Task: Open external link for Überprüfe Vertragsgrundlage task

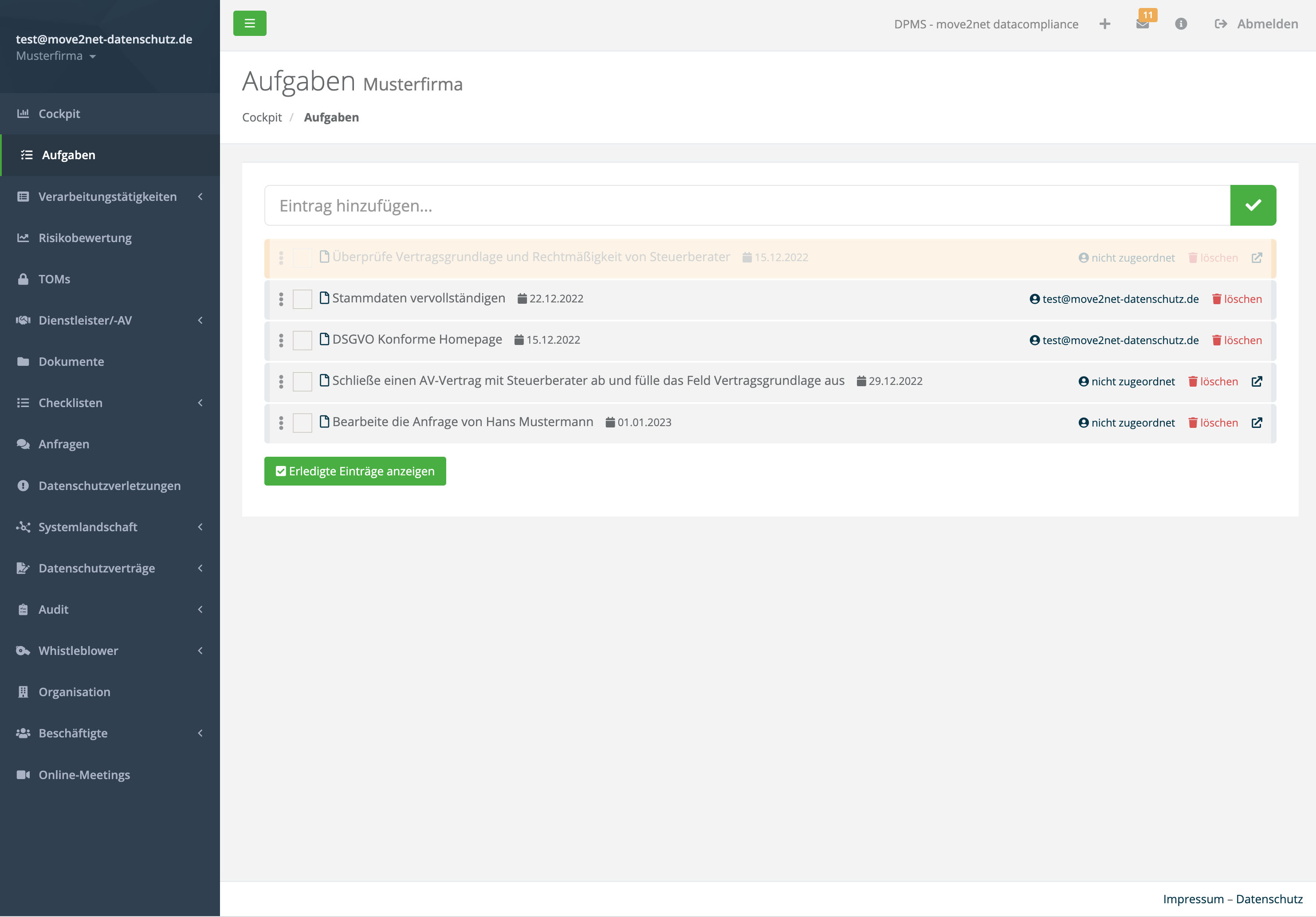Action: [1257, 258]
